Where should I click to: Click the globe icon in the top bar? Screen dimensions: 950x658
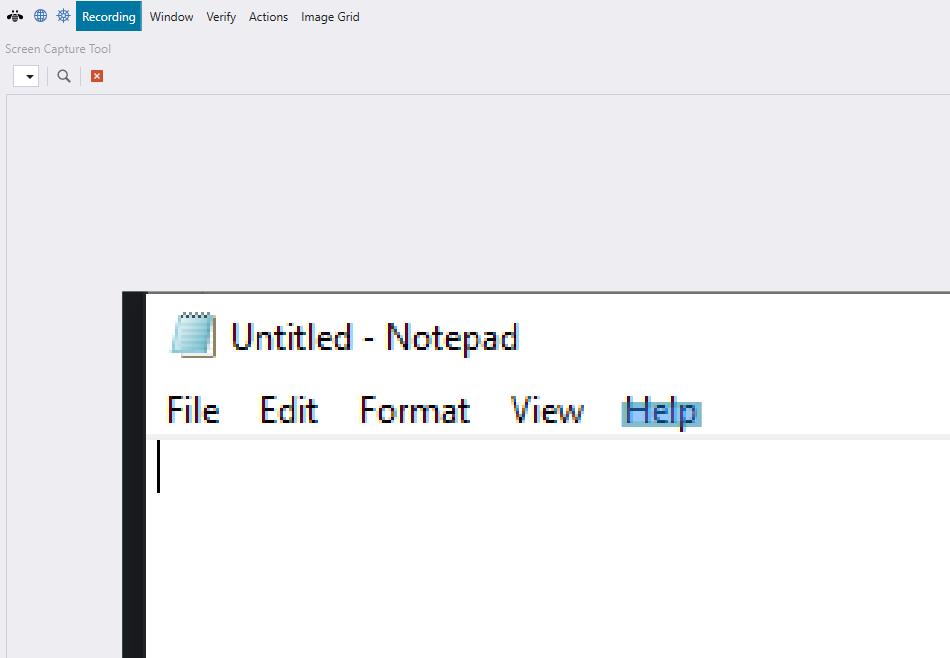pyautogui.click(x=40, y=16)
